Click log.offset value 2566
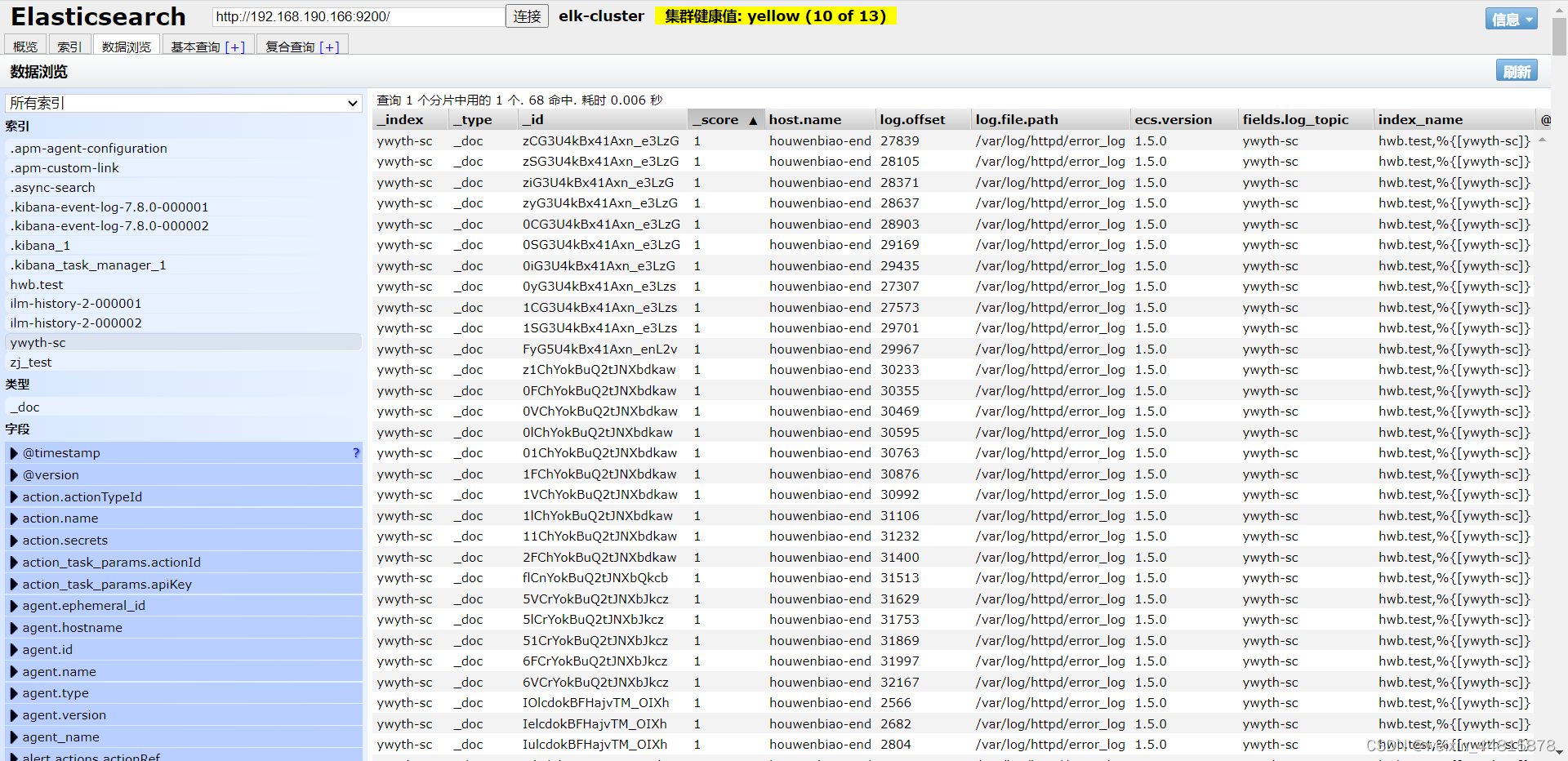Image resolution: width=1568 pixels, height=761 pixels. point(896,703)
